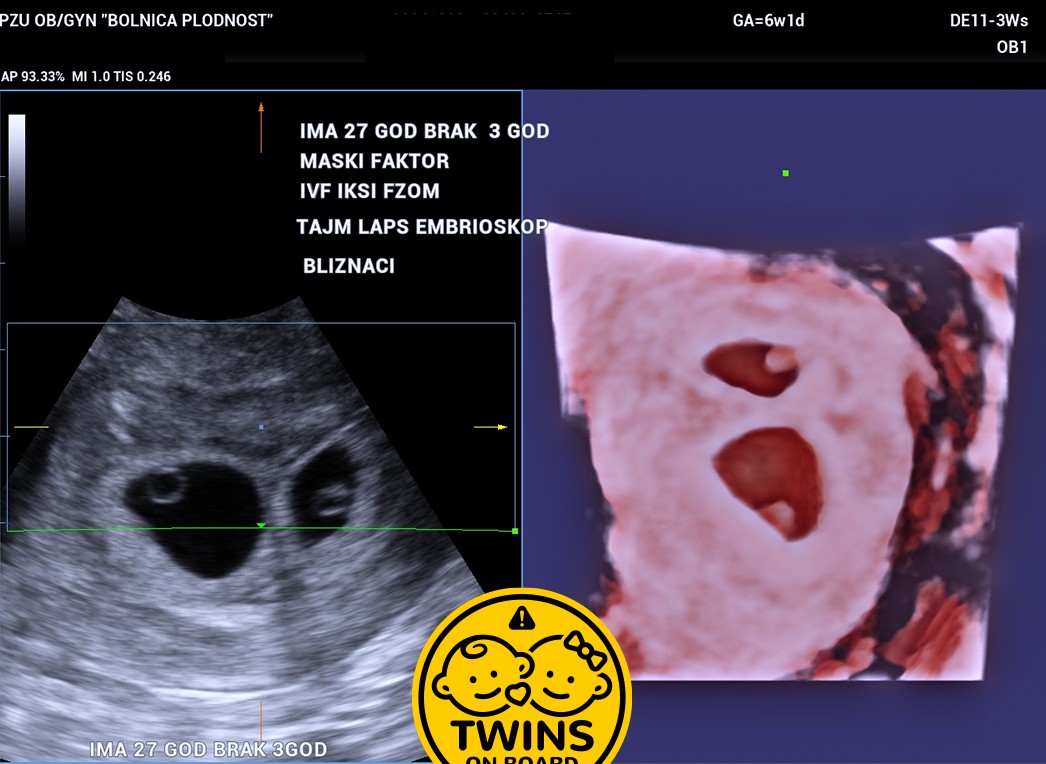Click the PZU OB/GYN "BOLNICA PLODNOST" header

tap(137, 21)
